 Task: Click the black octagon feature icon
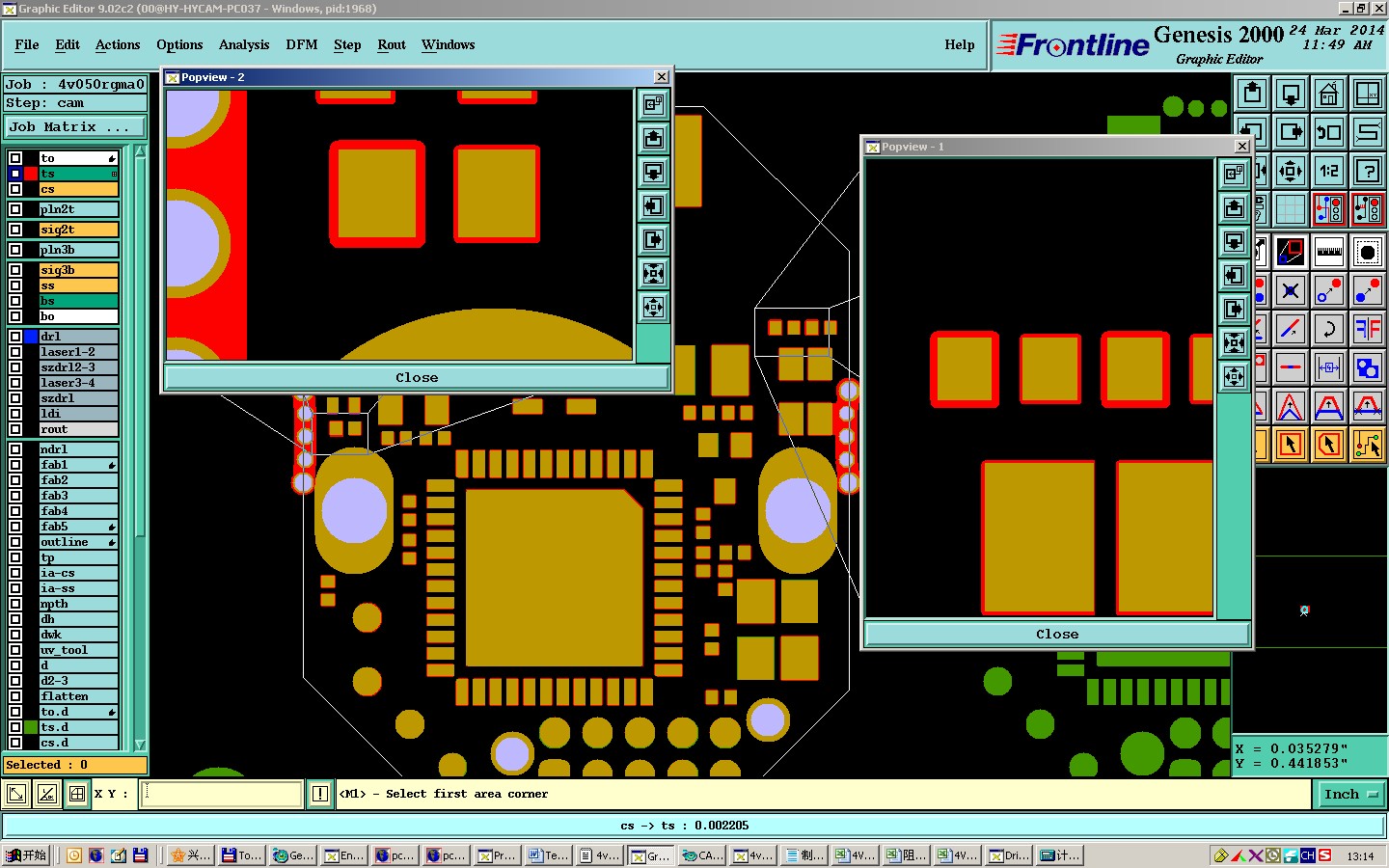[x=1368, y=252]
